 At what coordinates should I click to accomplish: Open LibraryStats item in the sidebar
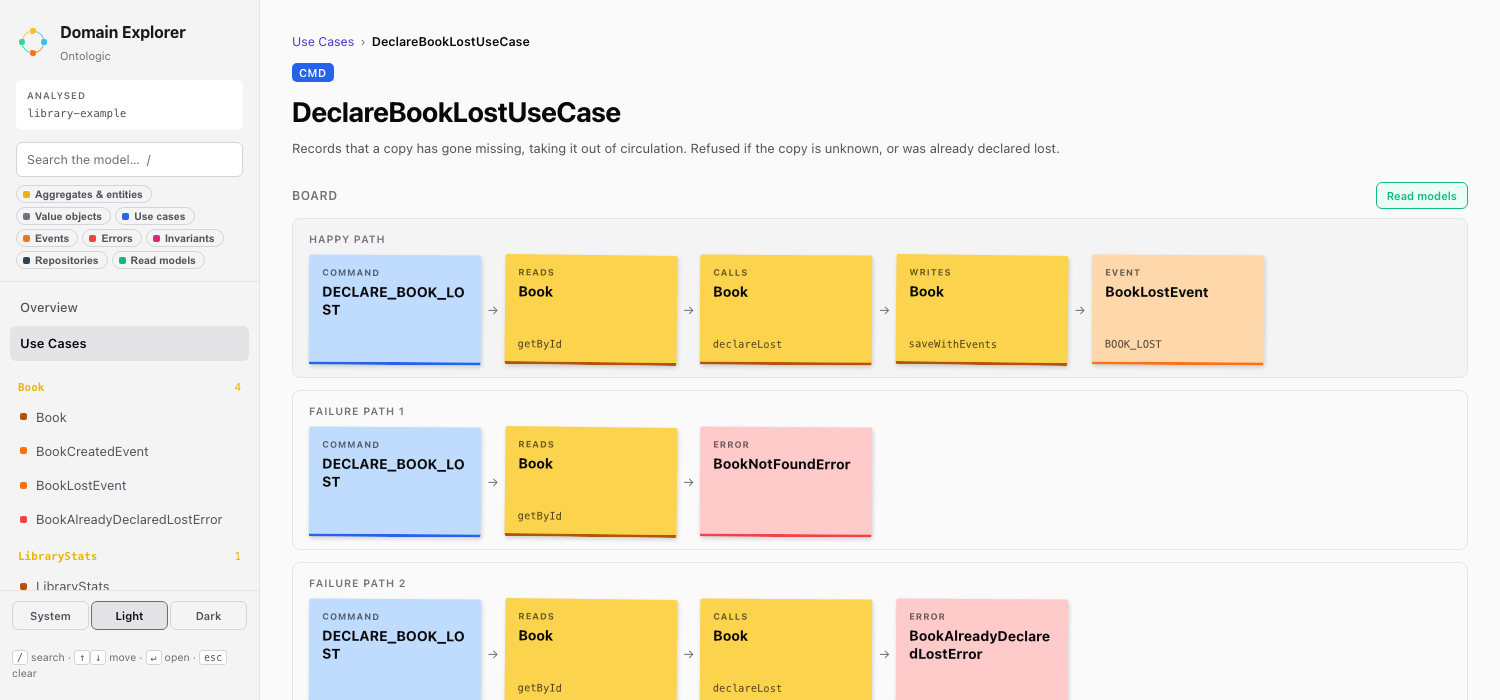click(x=129, y=583)
